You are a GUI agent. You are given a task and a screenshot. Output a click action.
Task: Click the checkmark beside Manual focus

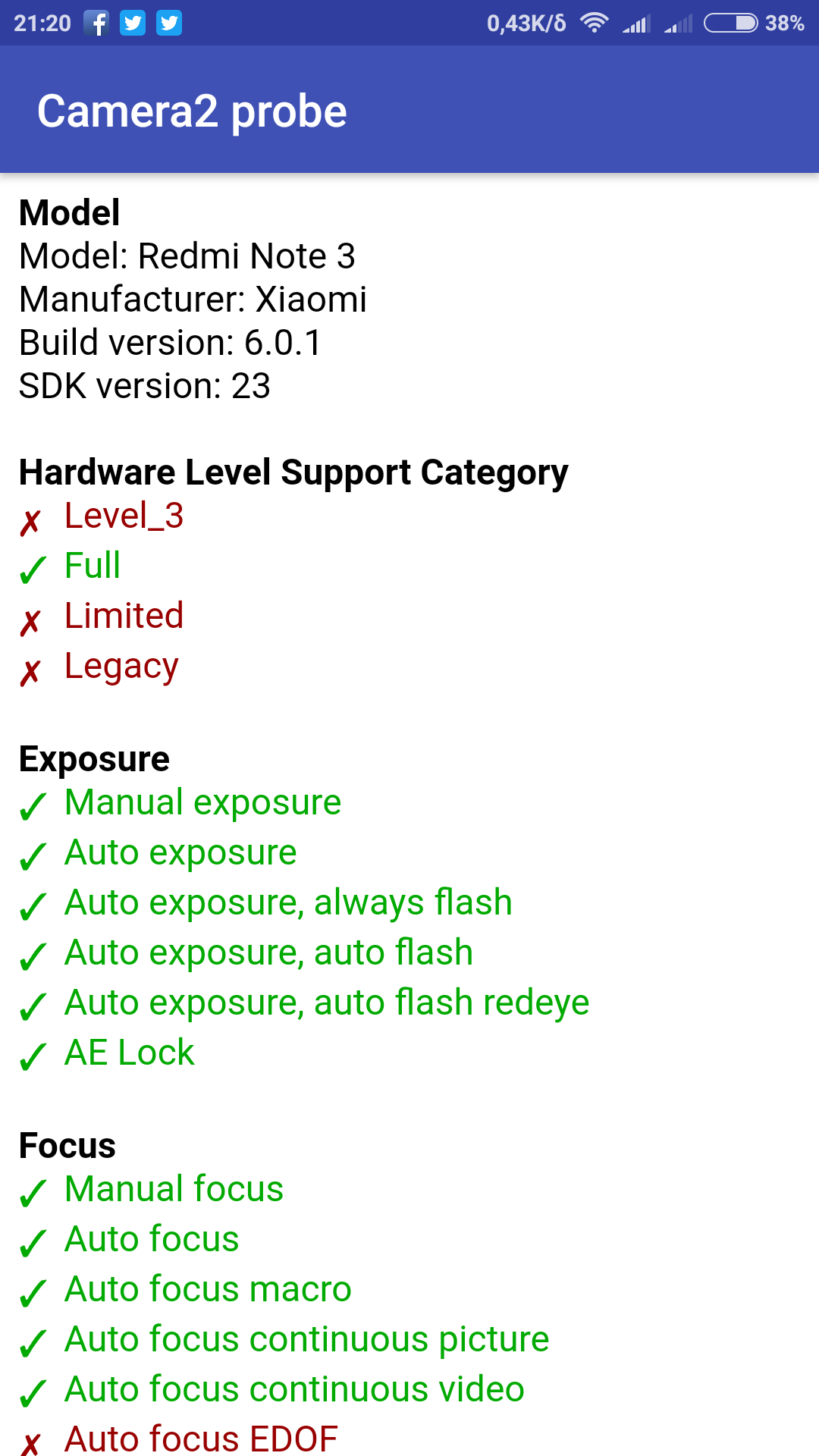pyautogui.click(x=33, y=1194)
